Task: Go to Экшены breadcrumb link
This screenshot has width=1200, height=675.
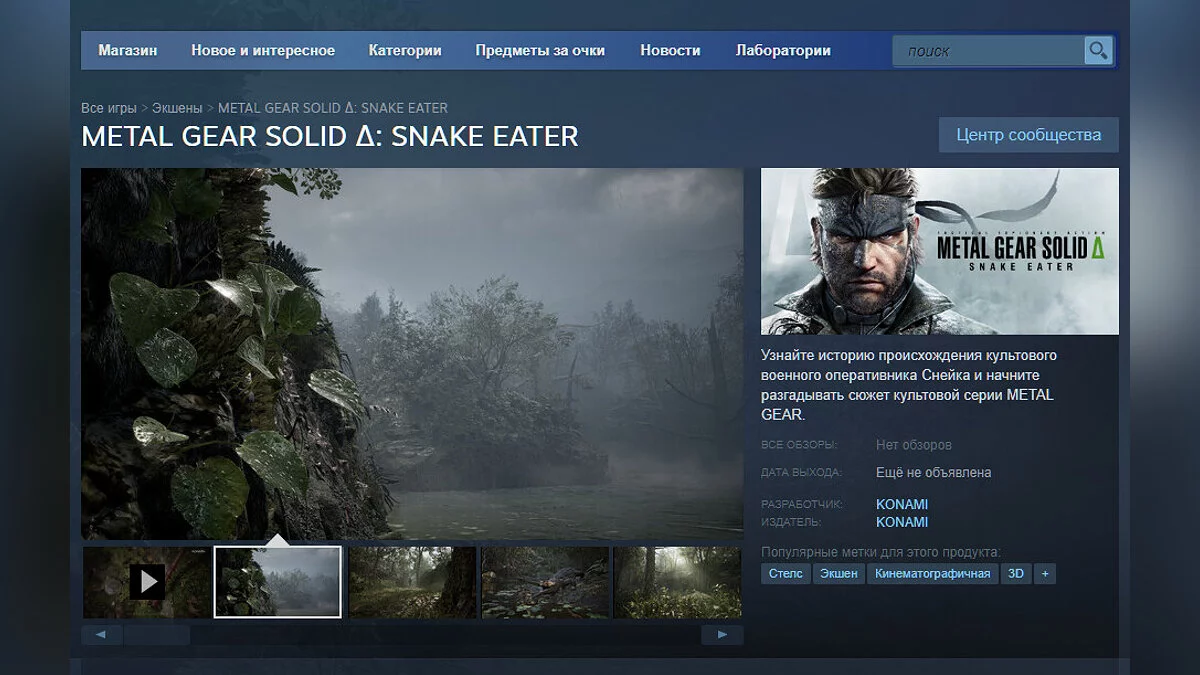Action: coord(177,107)
